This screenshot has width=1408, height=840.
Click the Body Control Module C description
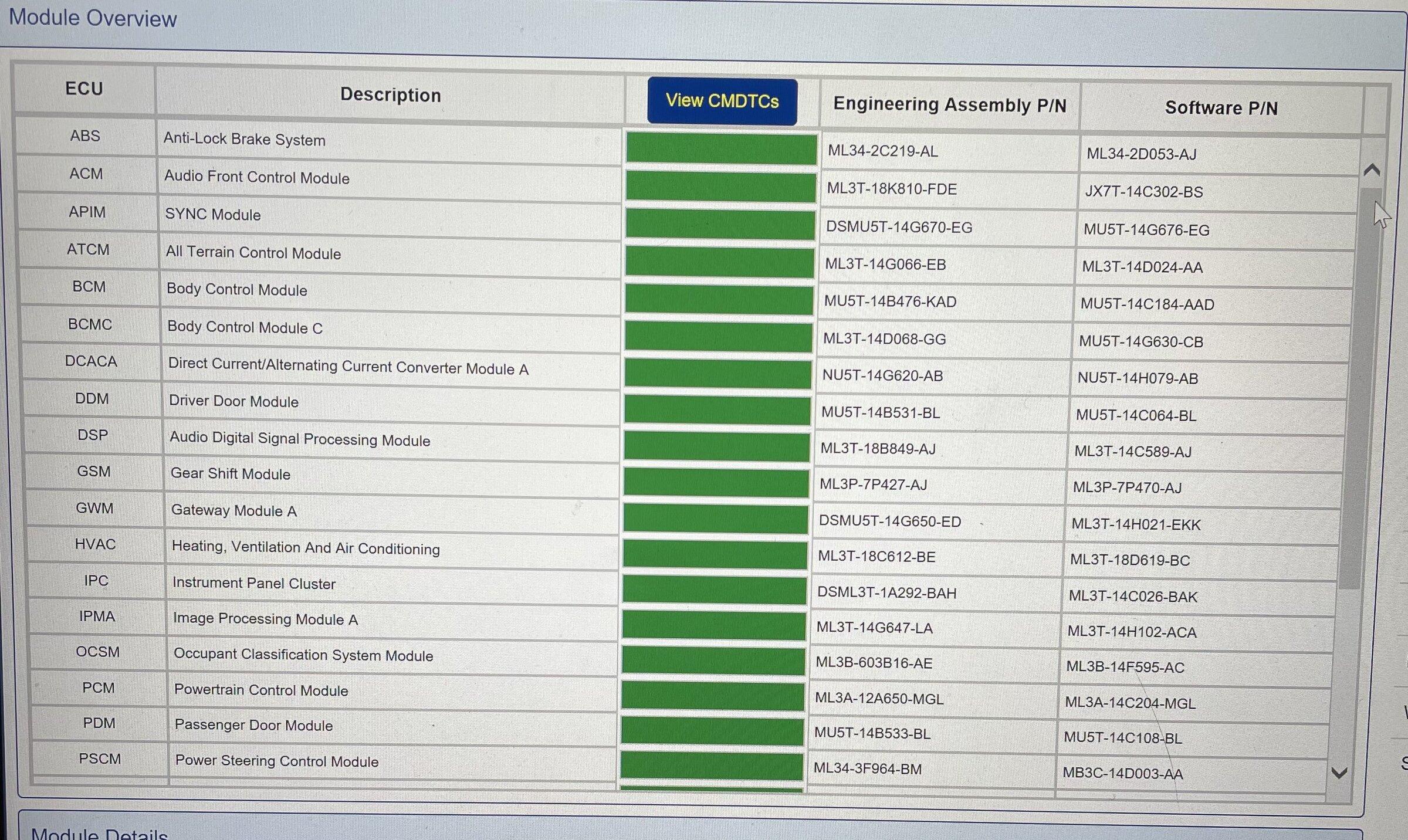[x=245, y=327]
